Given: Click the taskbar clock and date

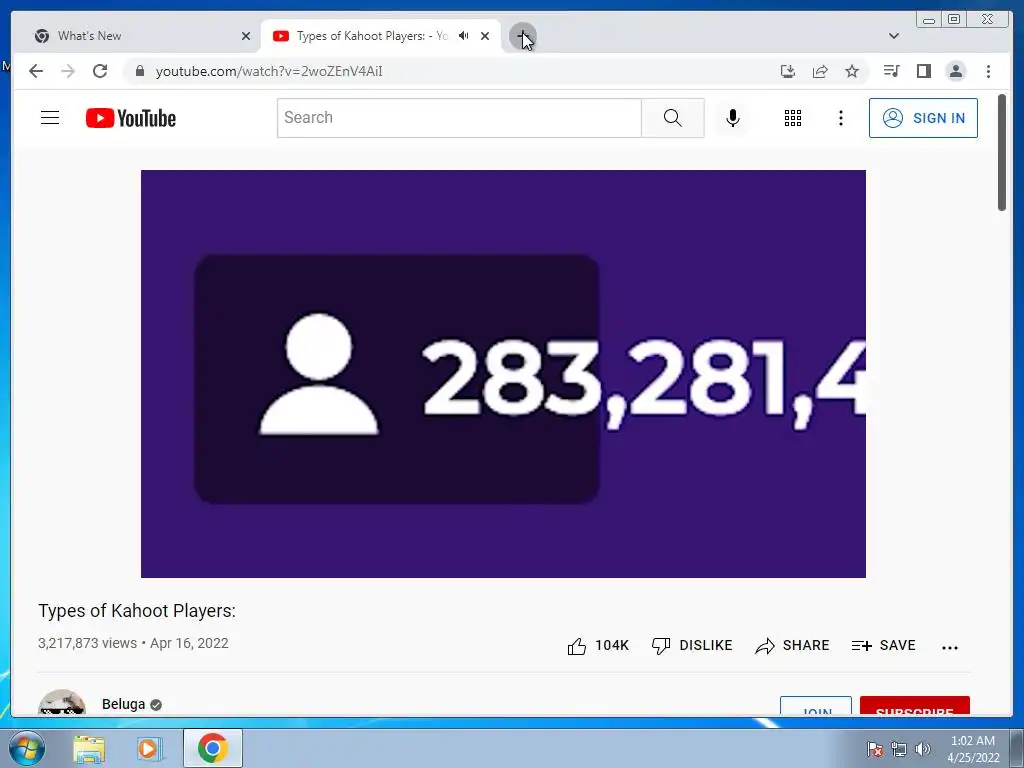Looking at the screenshot, I should click(973, 749).
